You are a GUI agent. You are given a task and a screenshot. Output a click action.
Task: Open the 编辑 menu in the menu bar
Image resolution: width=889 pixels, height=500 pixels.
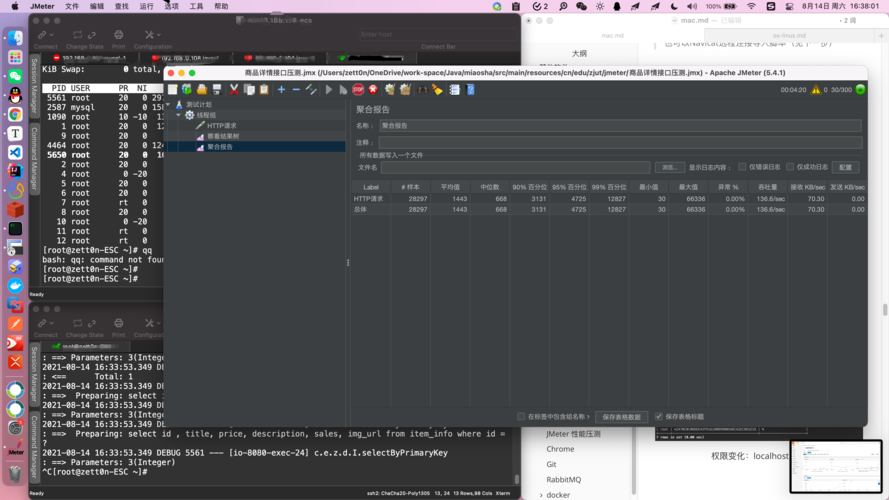97,6
